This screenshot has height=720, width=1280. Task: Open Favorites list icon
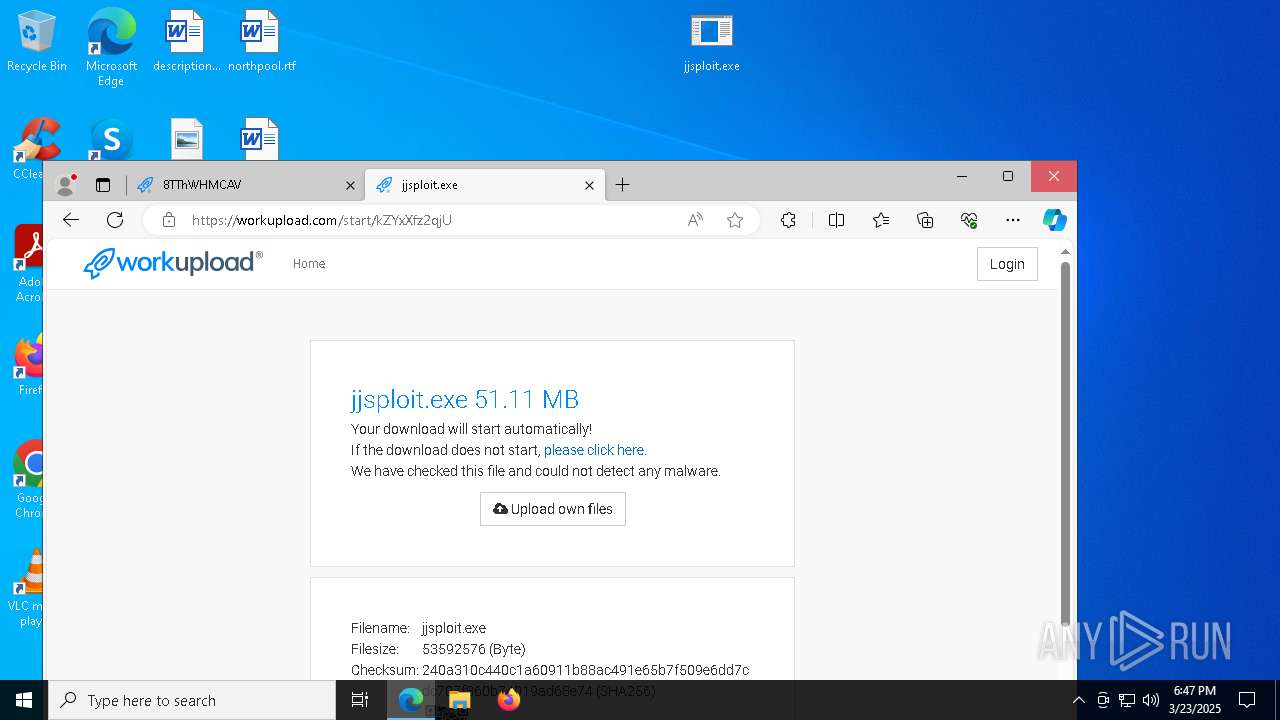coord(881,220)
